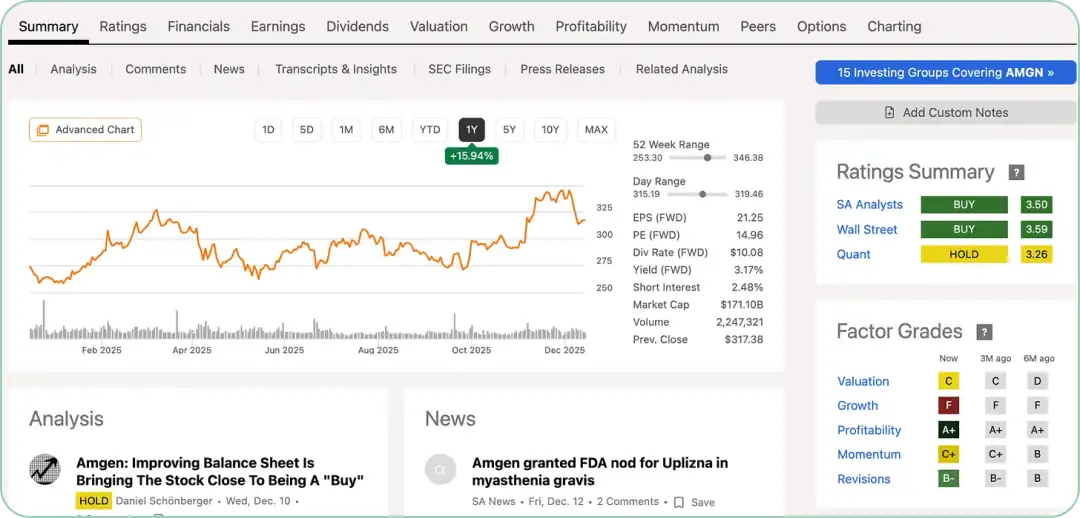
Task: Click the Save bookmark icon on news article
Action: click(678, 502)
